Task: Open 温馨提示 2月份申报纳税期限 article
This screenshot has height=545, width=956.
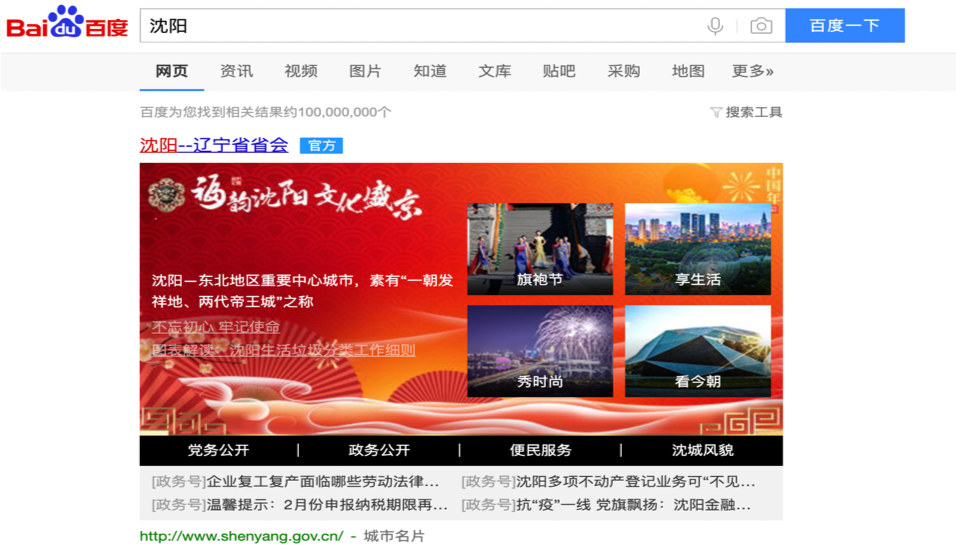Action: point(299,505)
